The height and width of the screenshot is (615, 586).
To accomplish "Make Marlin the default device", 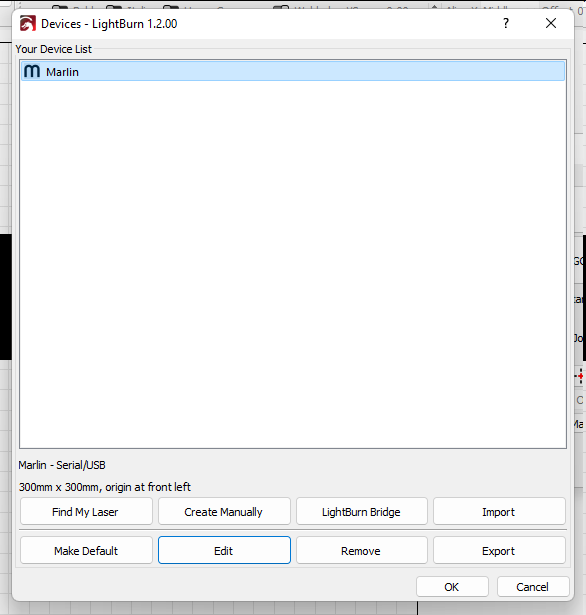I will [86, 550].
